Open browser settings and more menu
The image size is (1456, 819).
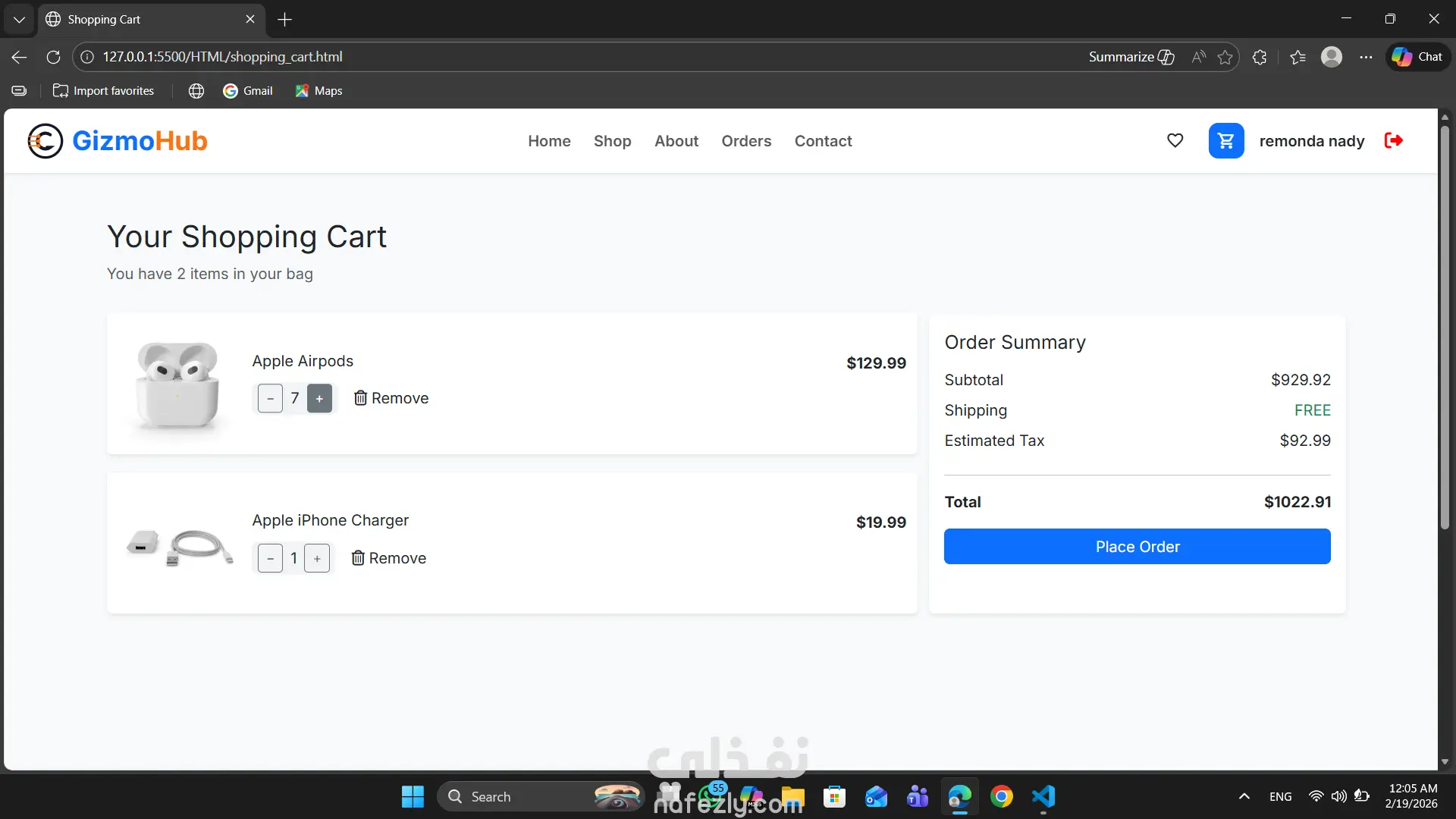(1366, 57)
